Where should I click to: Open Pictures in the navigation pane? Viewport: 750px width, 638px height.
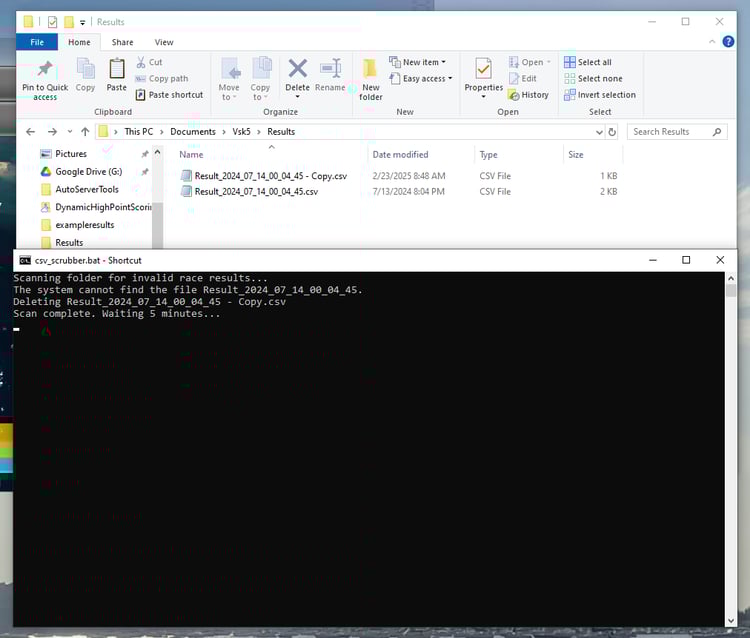[x=71, y=154]
